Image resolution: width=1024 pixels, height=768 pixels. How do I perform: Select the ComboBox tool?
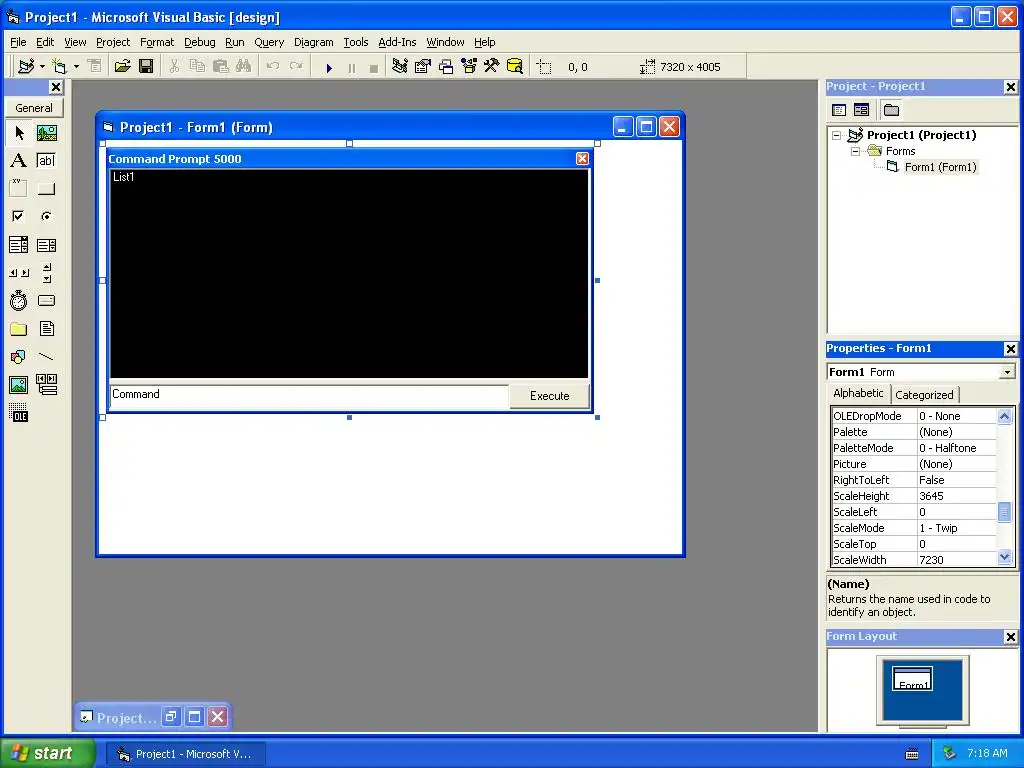point(19,245)
